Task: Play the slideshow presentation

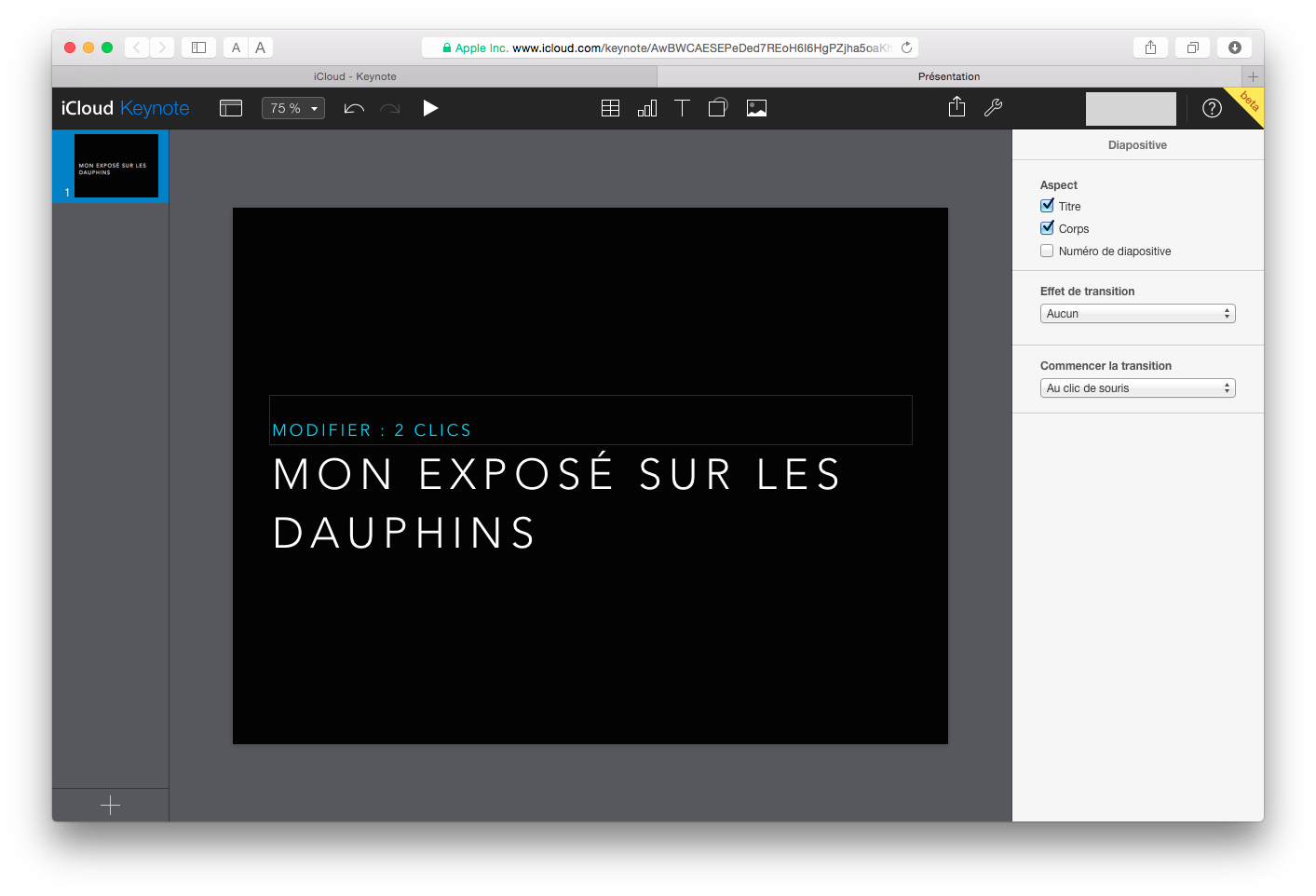Action: click(430, 108)
